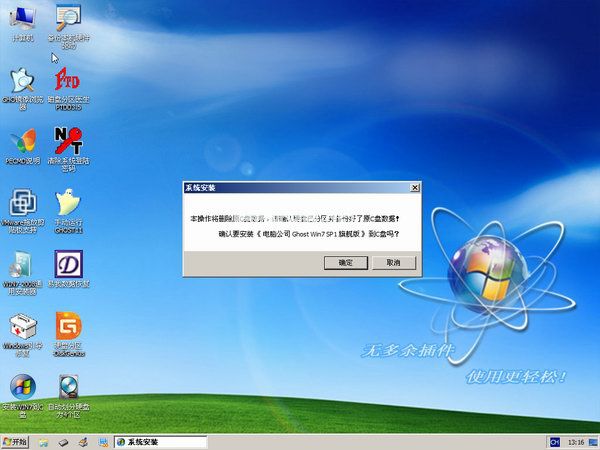Close the 系统安装 dialog with the X
Screen dimensions: 600x450
tap(415, 187)
